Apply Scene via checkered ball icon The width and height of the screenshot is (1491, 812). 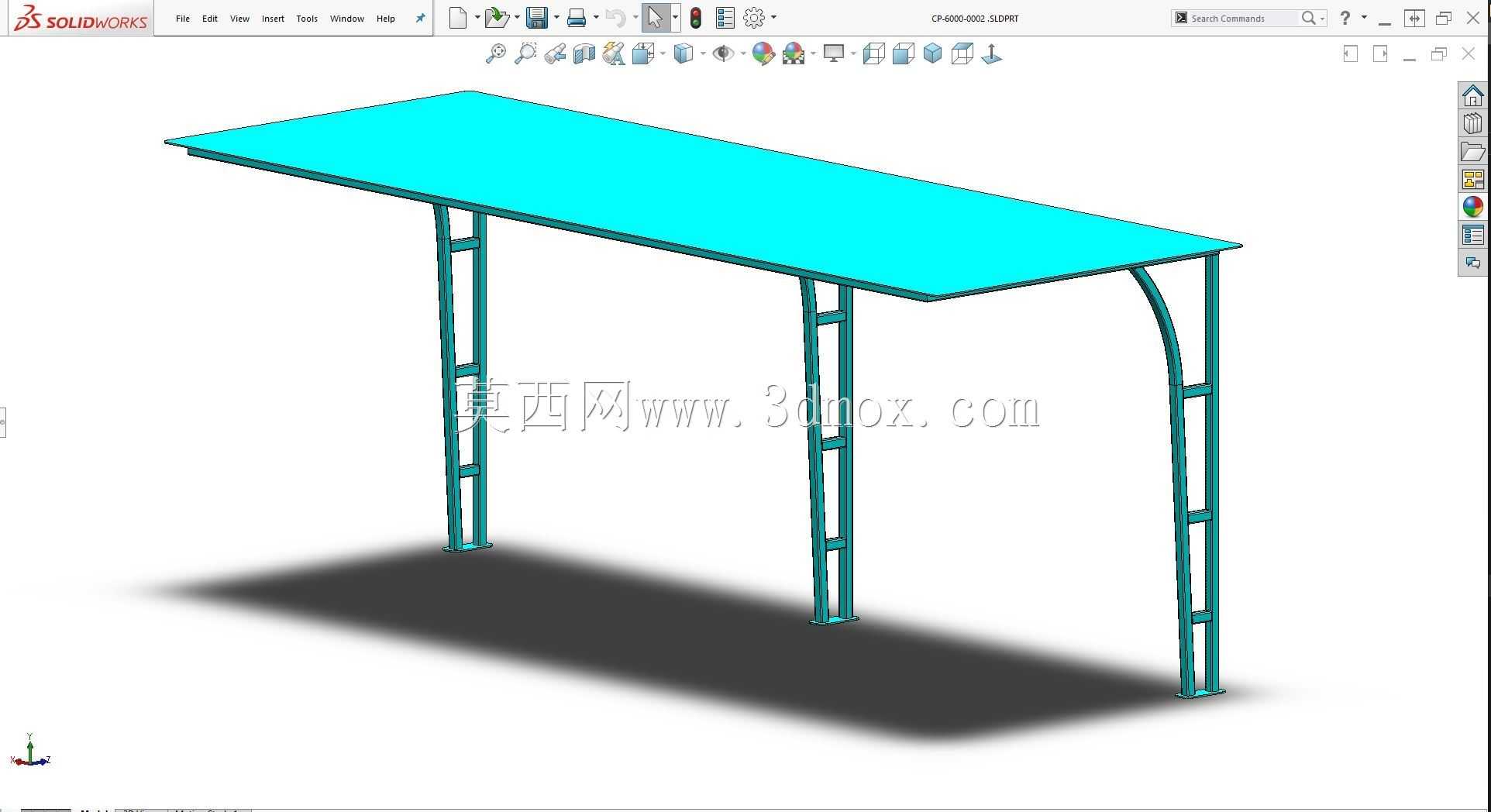pyautogui.click(x=794, y=53)
